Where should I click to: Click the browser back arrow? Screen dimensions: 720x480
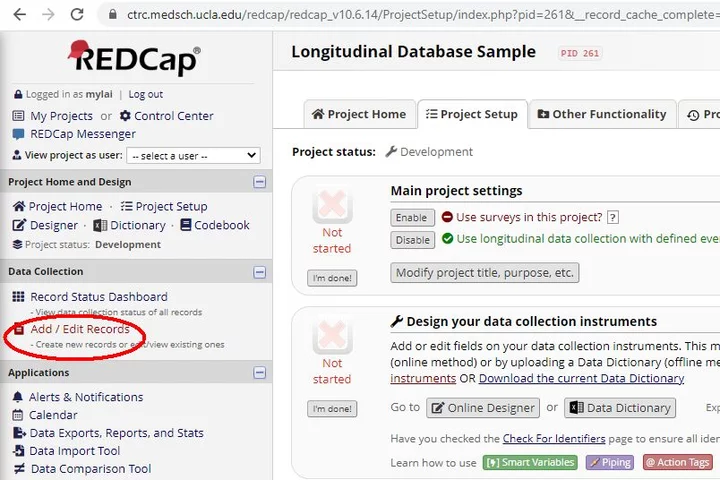pyautogui.click(x=20, y=15)
